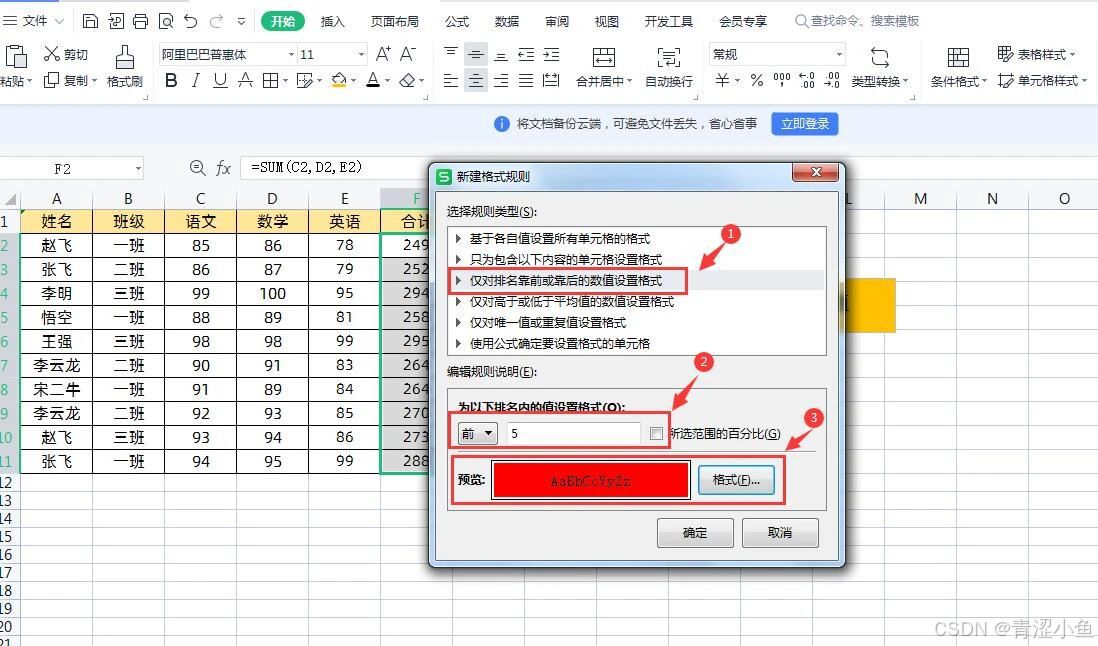Click the eraser clear-format icon
This screenshot has width=1098, height=646.
pyautogui.click(x=408, y=80)
